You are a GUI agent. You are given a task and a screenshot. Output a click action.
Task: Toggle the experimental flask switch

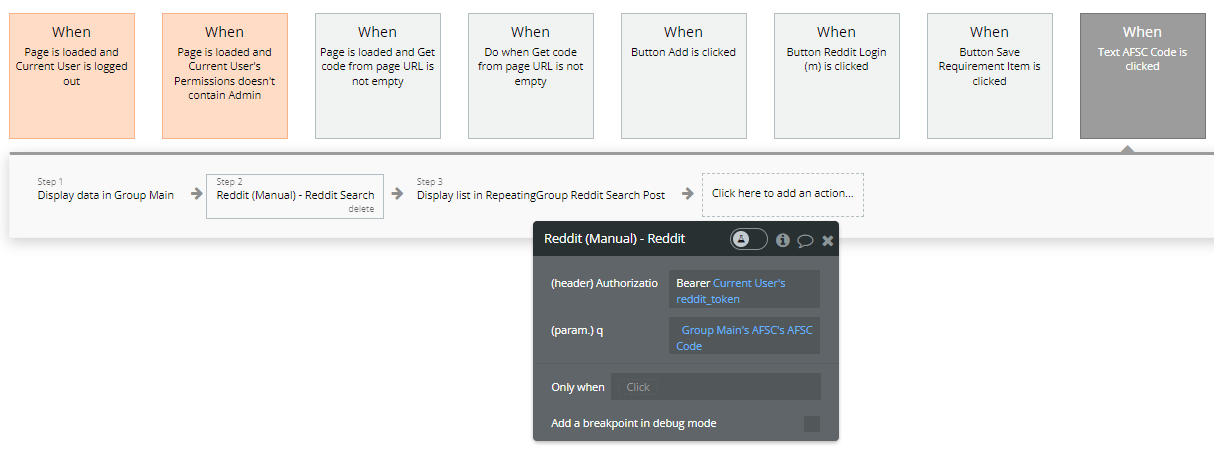point(749,239)
